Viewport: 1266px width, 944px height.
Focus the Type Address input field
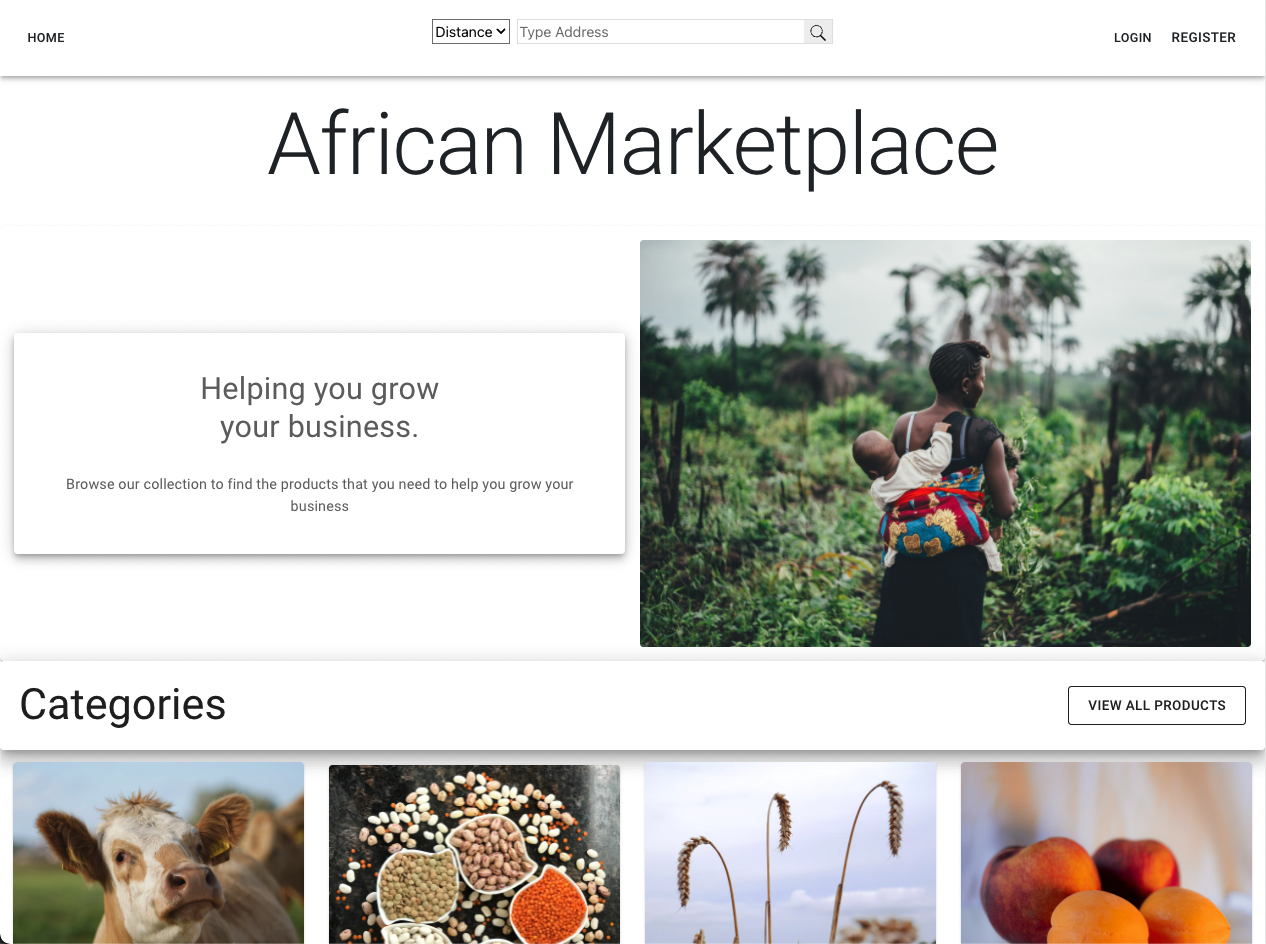tap(661, 32)
